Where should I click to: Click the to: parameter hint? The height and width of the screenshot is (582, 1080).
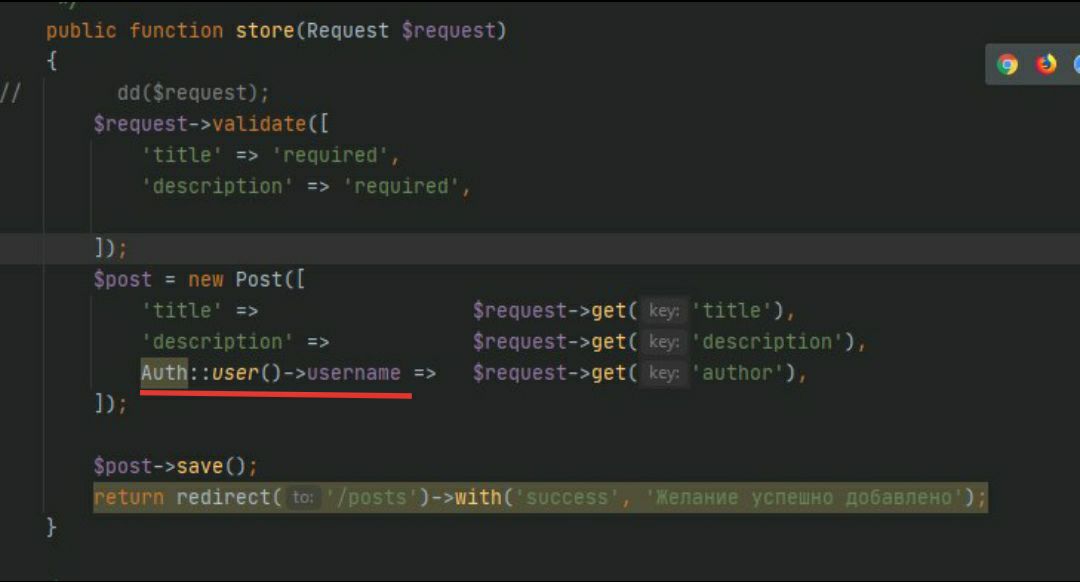pyautogui.click(x=302, y=497)
